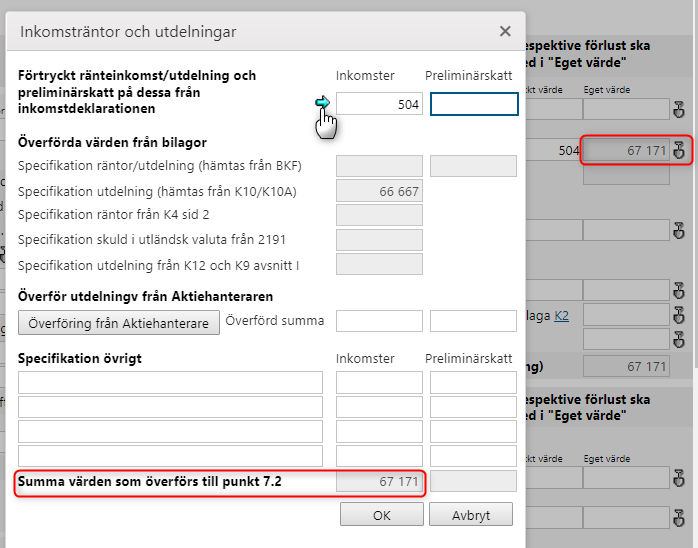Viewport: 698px width, 548px height.
Task: Click hand icon in first row under lower Eget värde header
Action: (x=679, y=478)
